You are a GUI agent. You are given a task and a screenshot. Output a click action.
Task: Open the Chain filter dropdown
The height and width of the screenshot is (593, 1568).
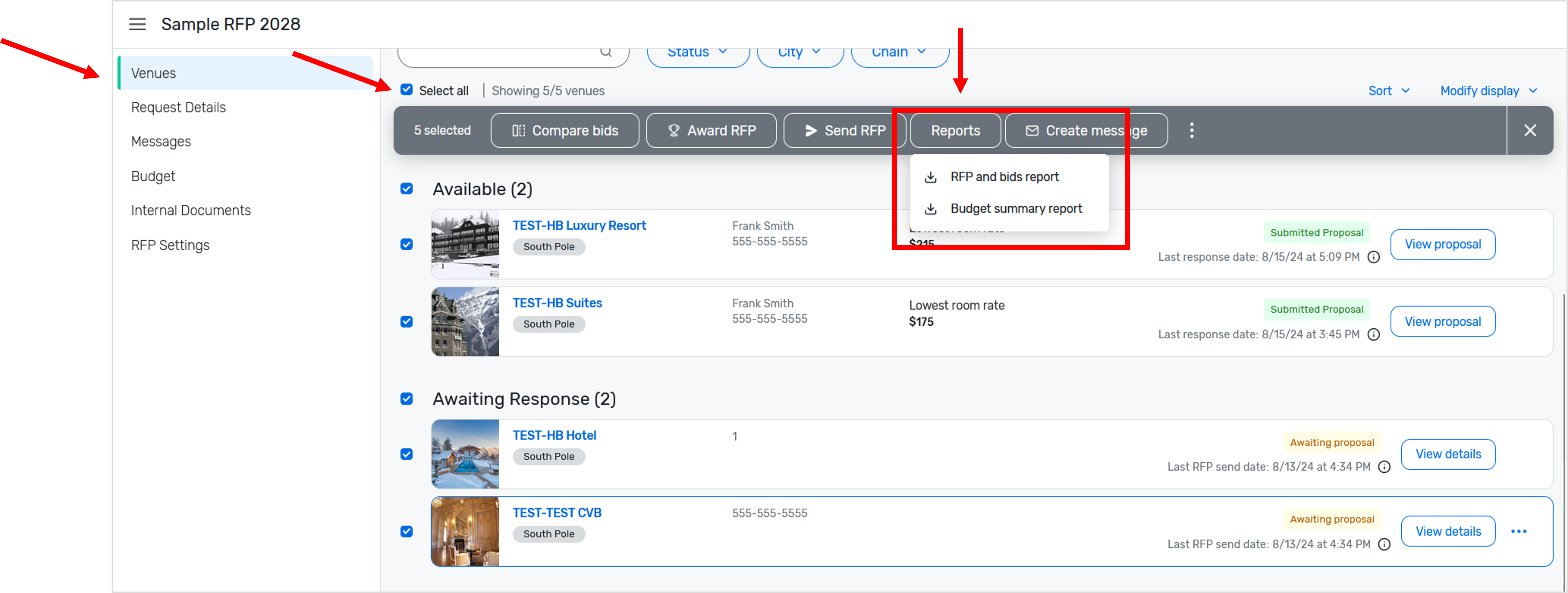click(x=899, y=52)
